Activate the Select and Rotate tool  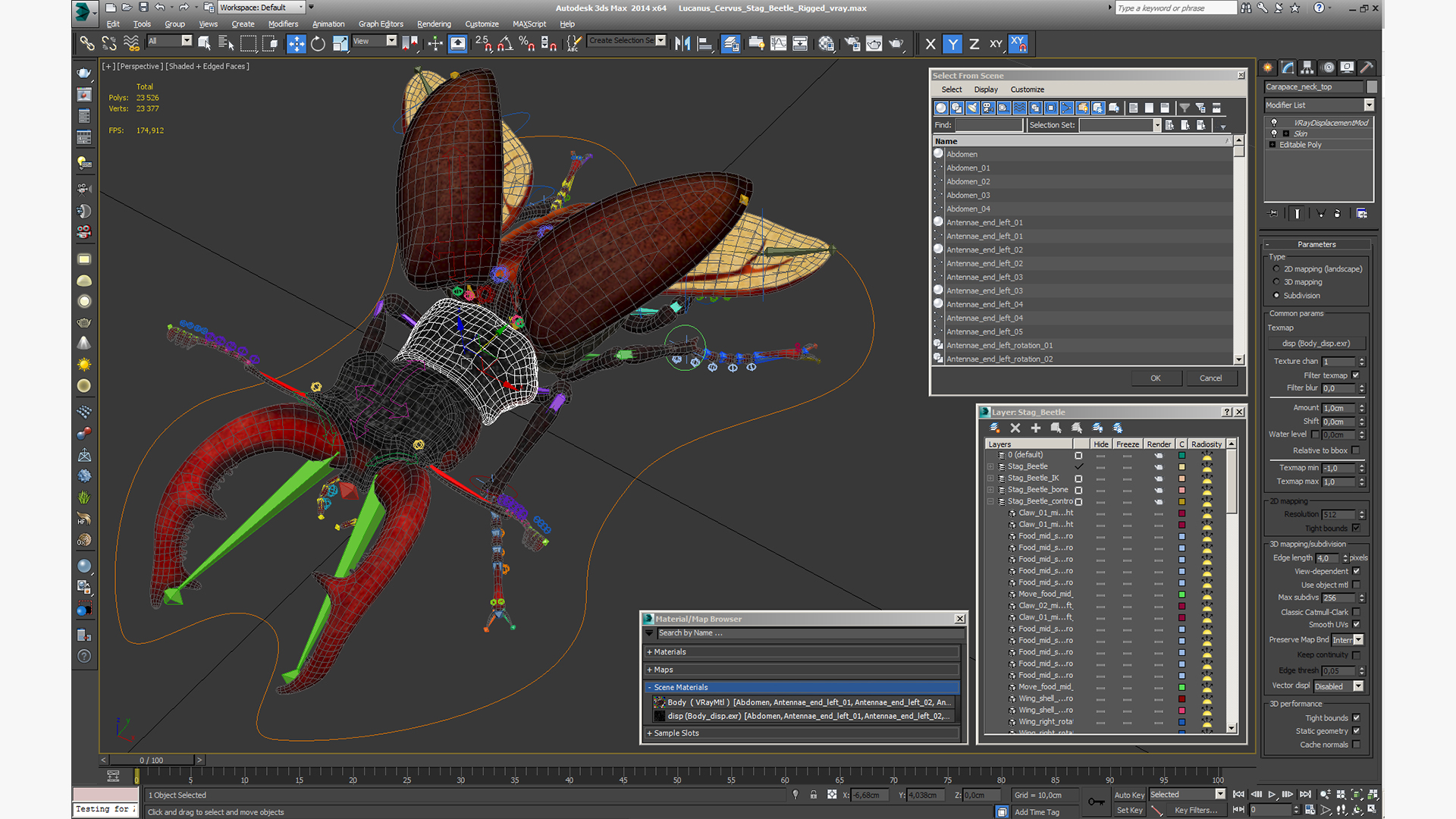point(318,43)
